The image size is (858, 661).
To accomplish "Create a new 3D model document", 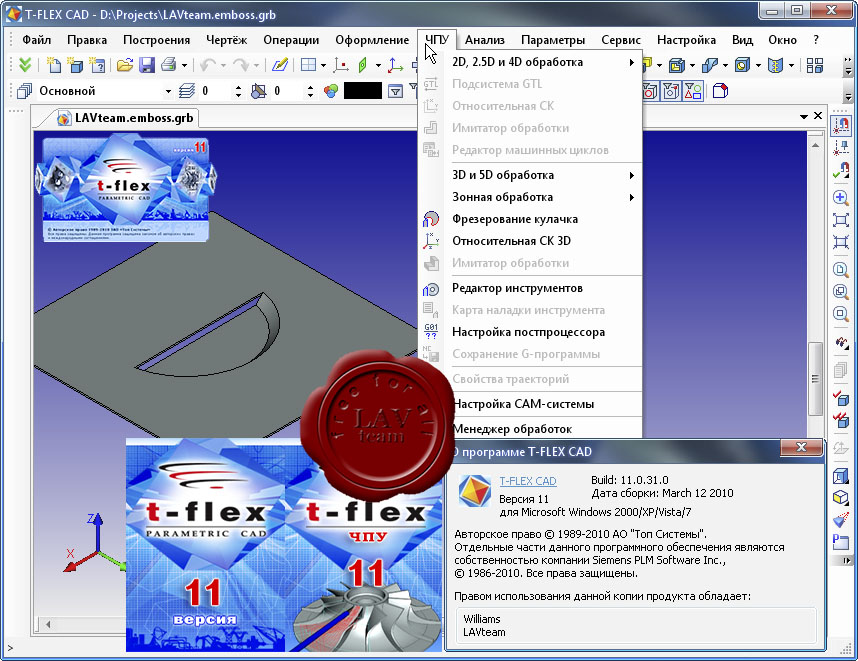I will pos(75,65).
